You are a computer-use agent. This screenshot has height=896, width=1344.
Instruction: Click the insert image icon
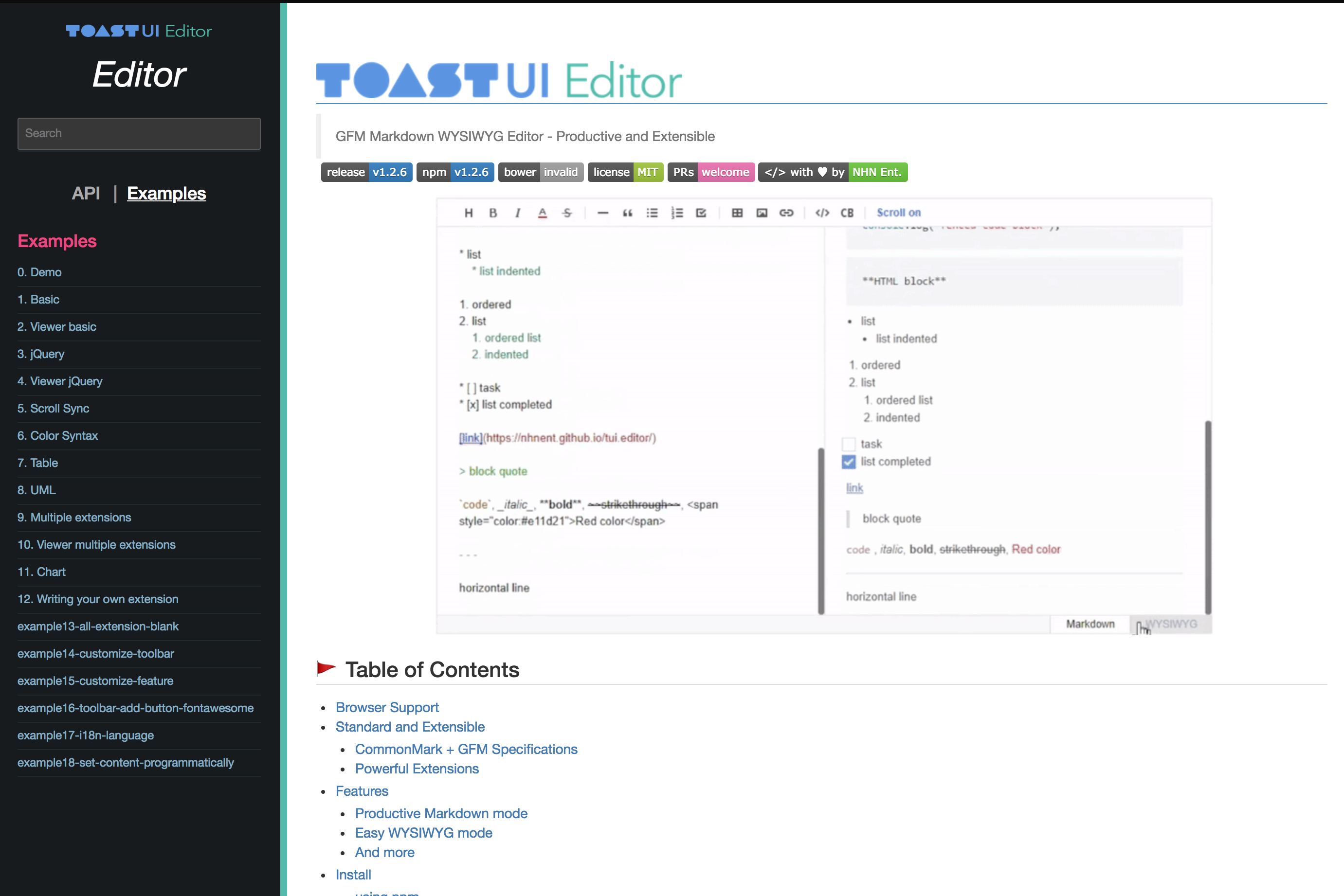pos(762,213)
